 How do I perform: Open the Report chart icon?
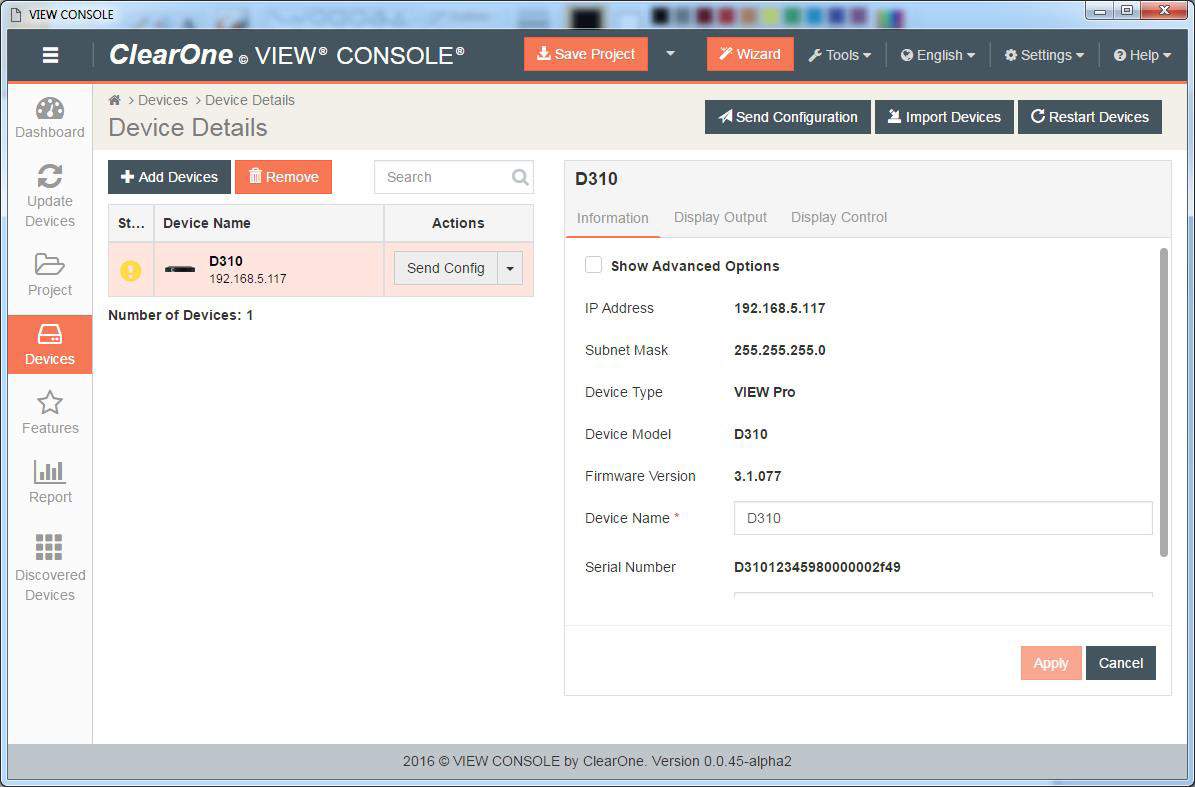pos(50,472)
